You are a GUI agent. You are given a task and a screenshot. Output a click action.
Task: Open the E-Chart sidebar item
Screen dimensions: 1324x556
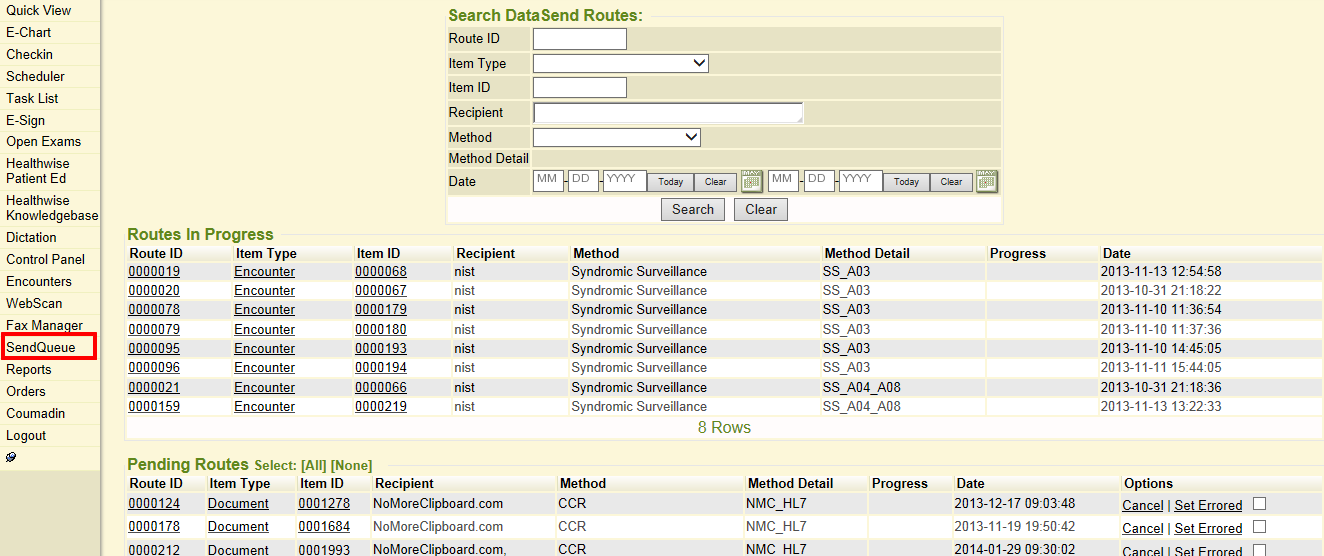[x=28, y=32]
